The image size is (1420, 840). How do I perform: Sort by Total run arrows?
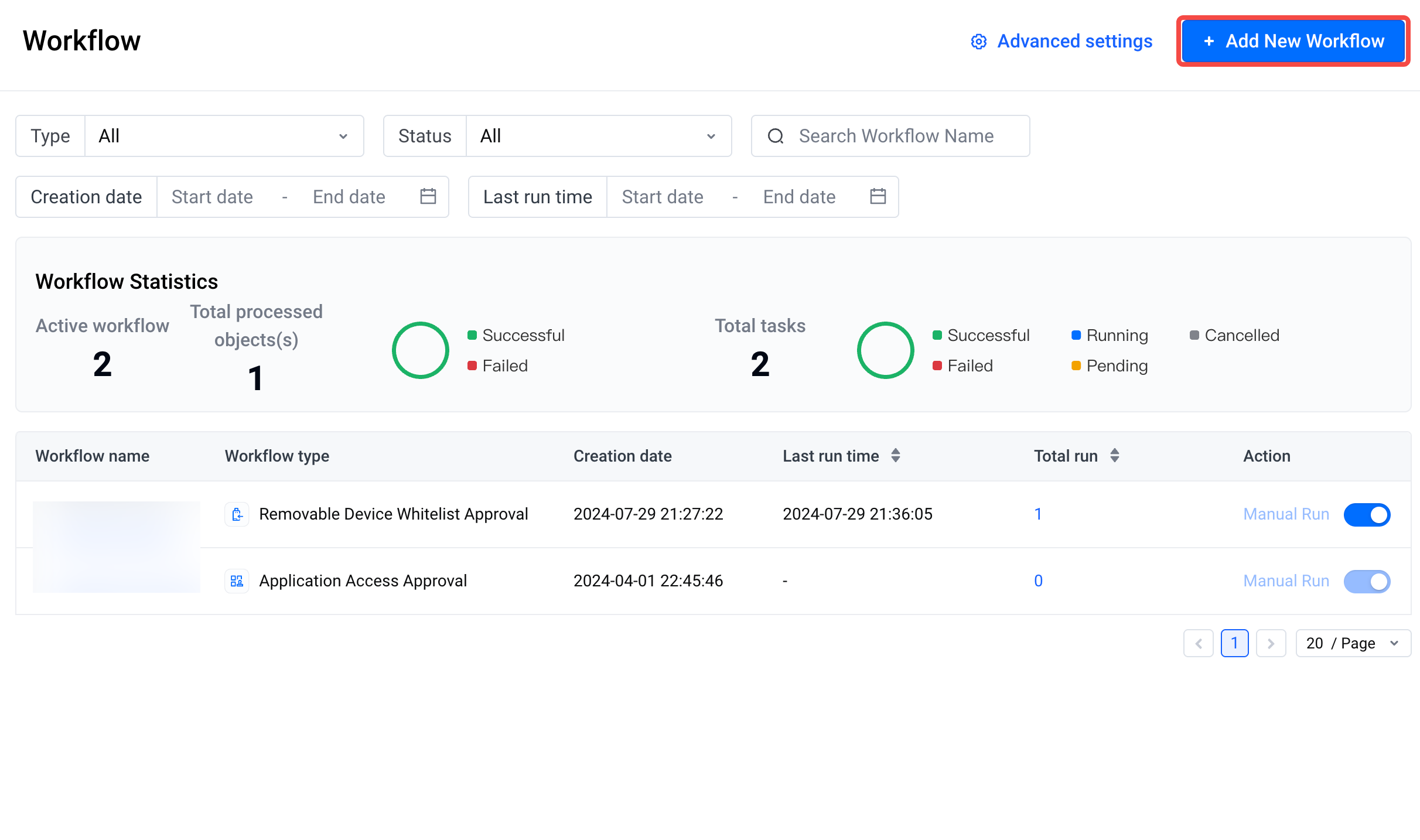coord(1114,455)
